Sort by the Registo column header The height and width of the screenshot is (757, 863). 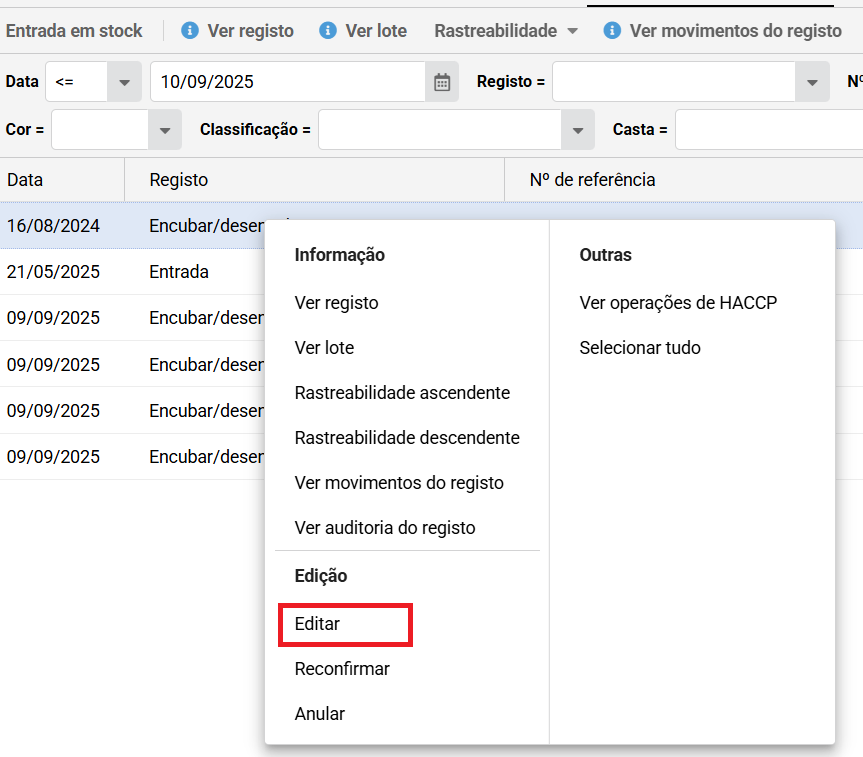314,180
